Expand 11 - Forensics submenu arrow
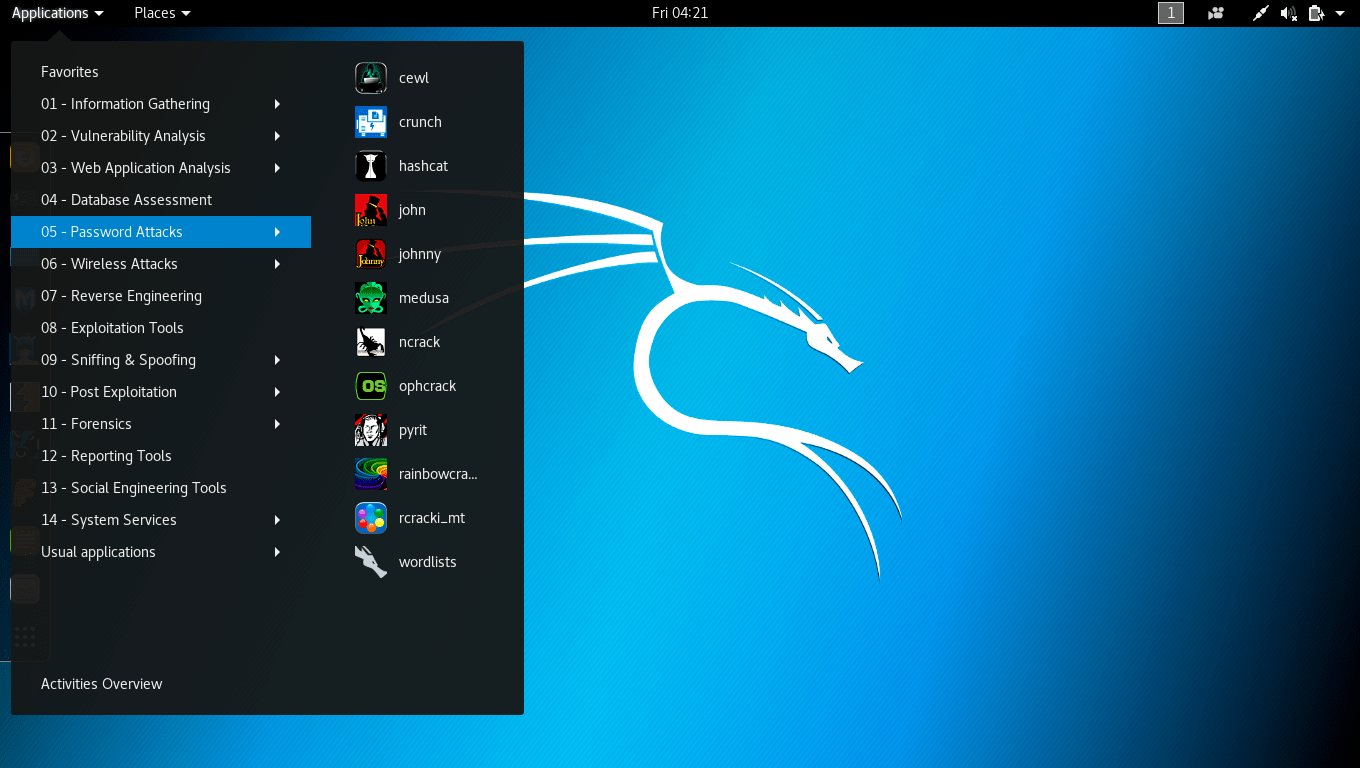1360x768 pixels. [x=277, y=424]
